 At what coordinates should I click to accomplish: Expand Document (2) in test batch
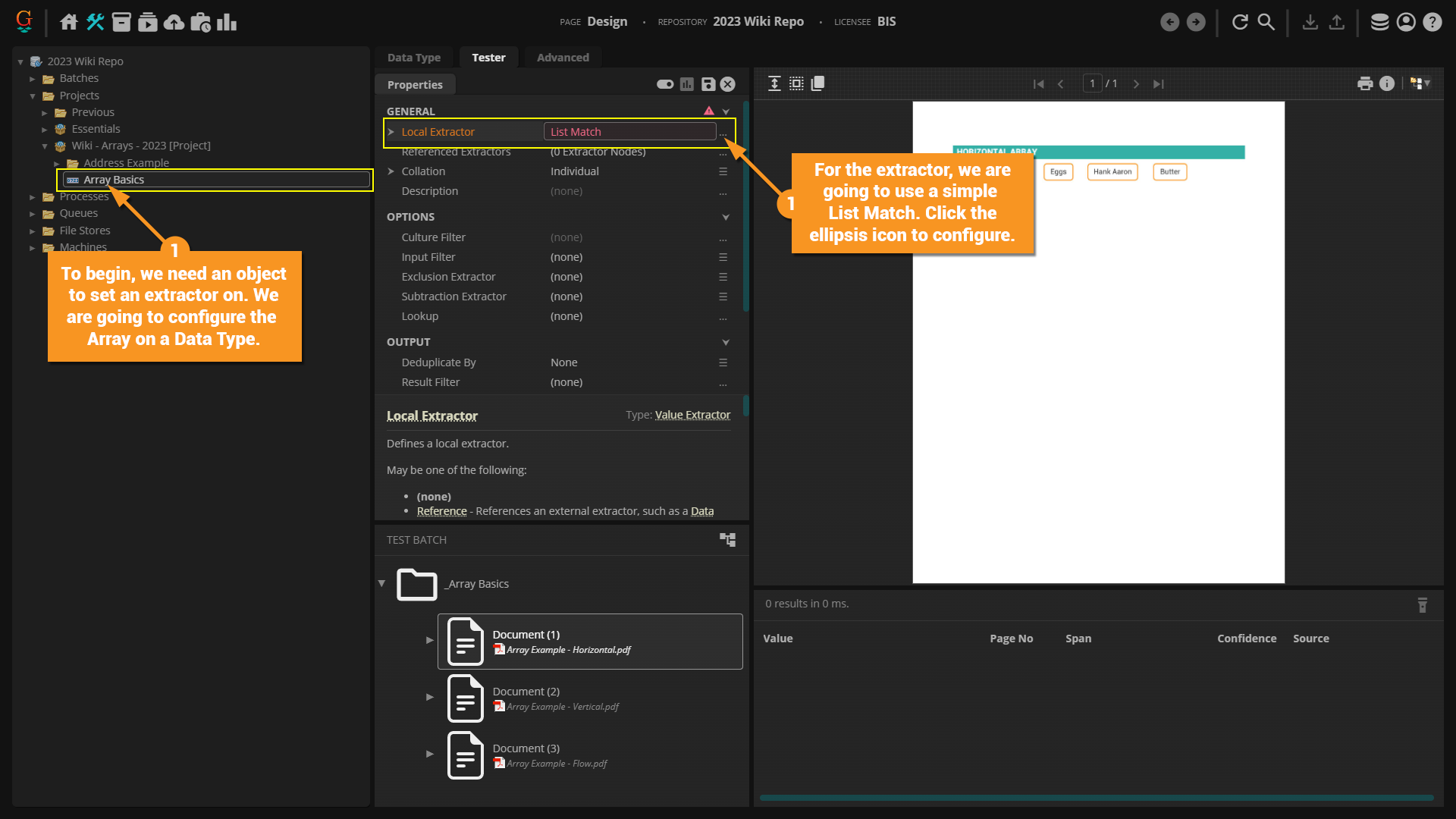[x=430, y=697]
